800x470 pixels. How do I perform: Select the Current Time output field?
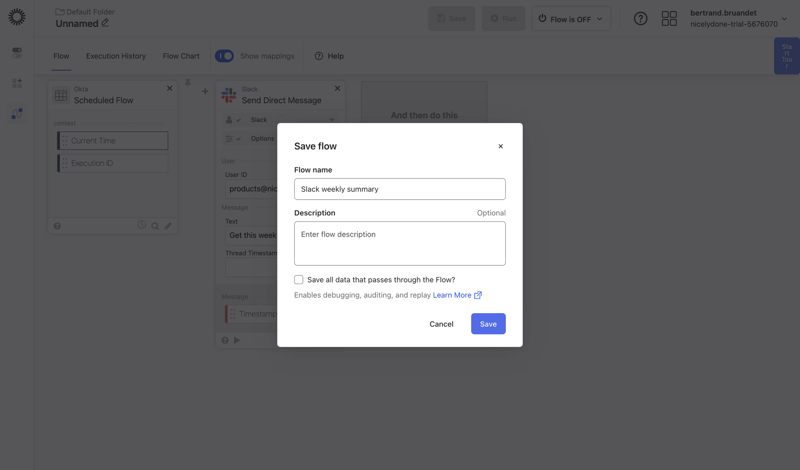[x=113, y=141]
